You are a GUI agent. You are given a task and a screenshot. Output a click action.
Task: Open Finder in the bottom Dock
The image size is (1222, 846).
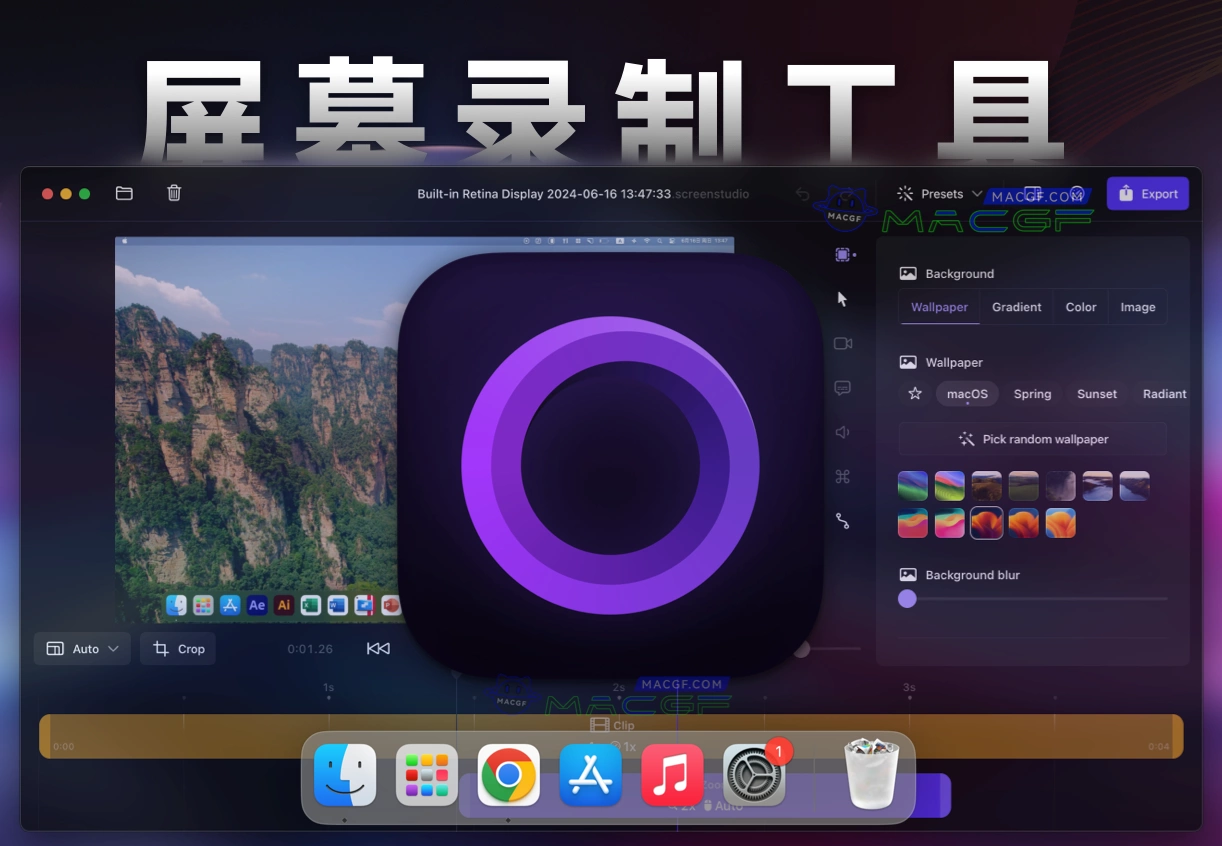click(345, 775)
